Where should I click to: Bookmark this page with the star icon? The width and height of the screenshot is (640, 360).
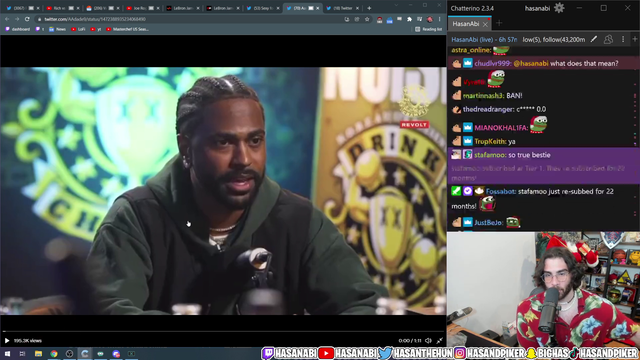pyautogui.click(x=367, y=19)
